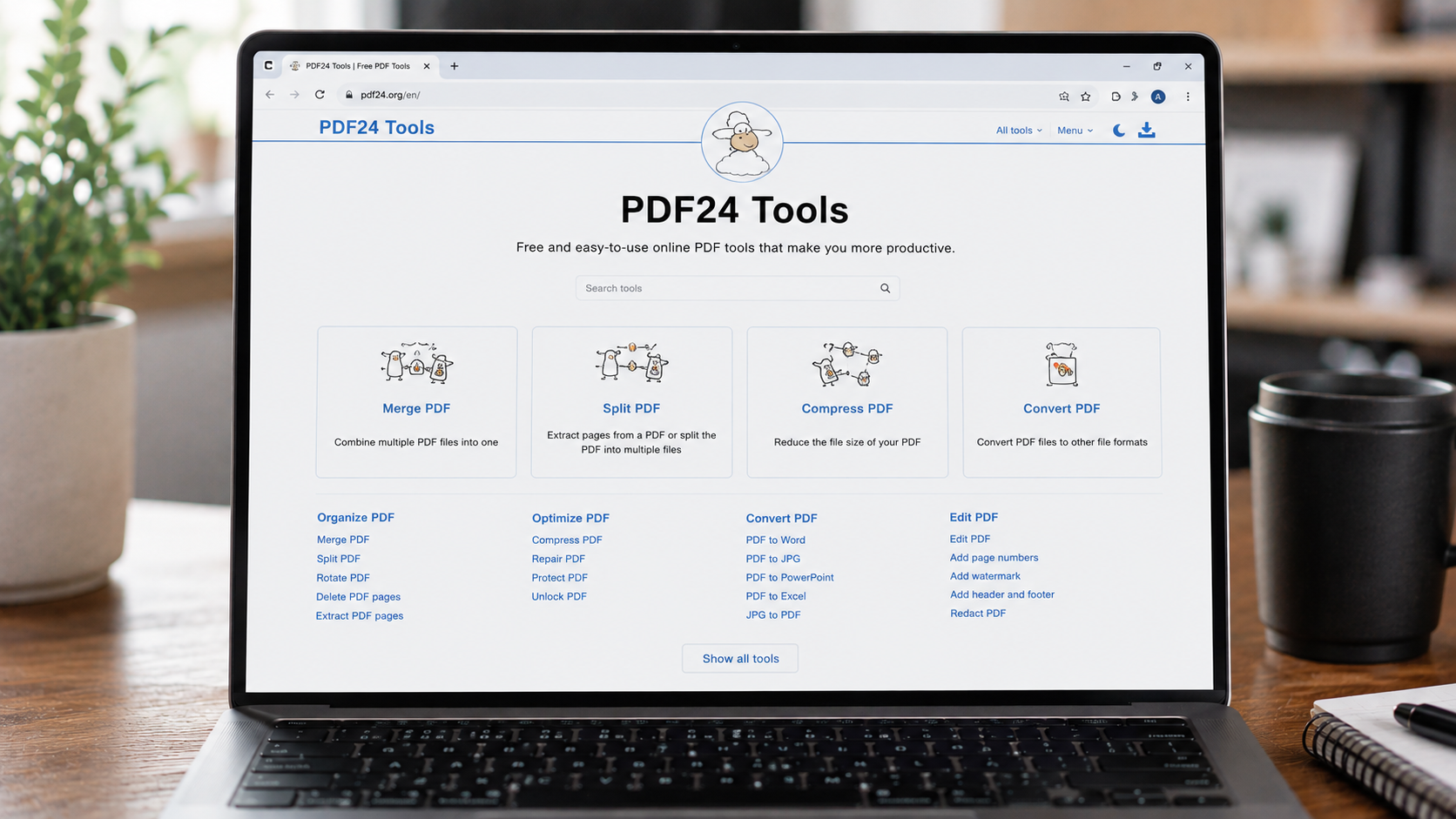Open the Merge PDF card title
The height and width of the screenshot is (819, 1456).
click(416, 408)
